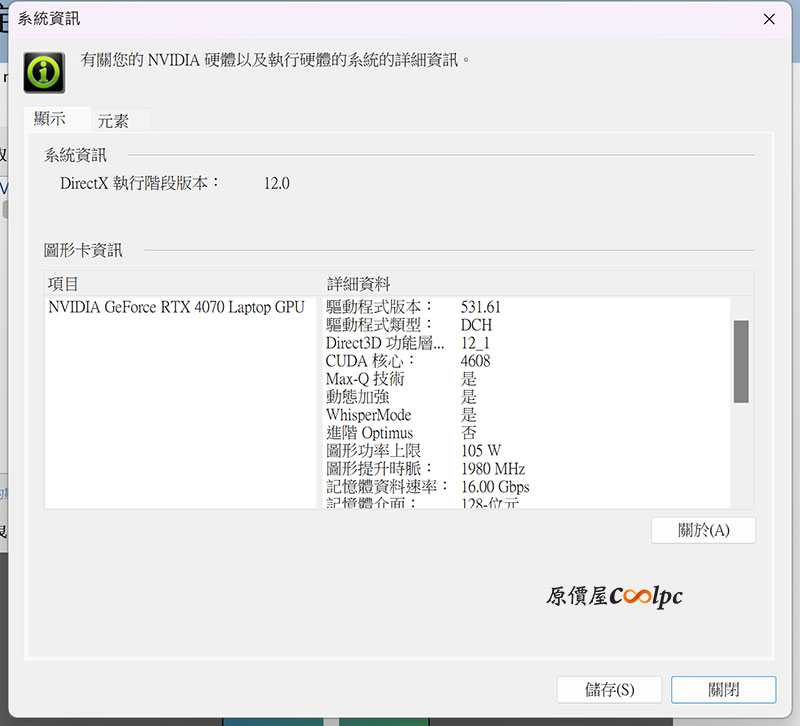Image resolution: width=800 pixels, height=726 pixels.
Task: Click driver version value 531.61
Action: (x=481, y=307)
